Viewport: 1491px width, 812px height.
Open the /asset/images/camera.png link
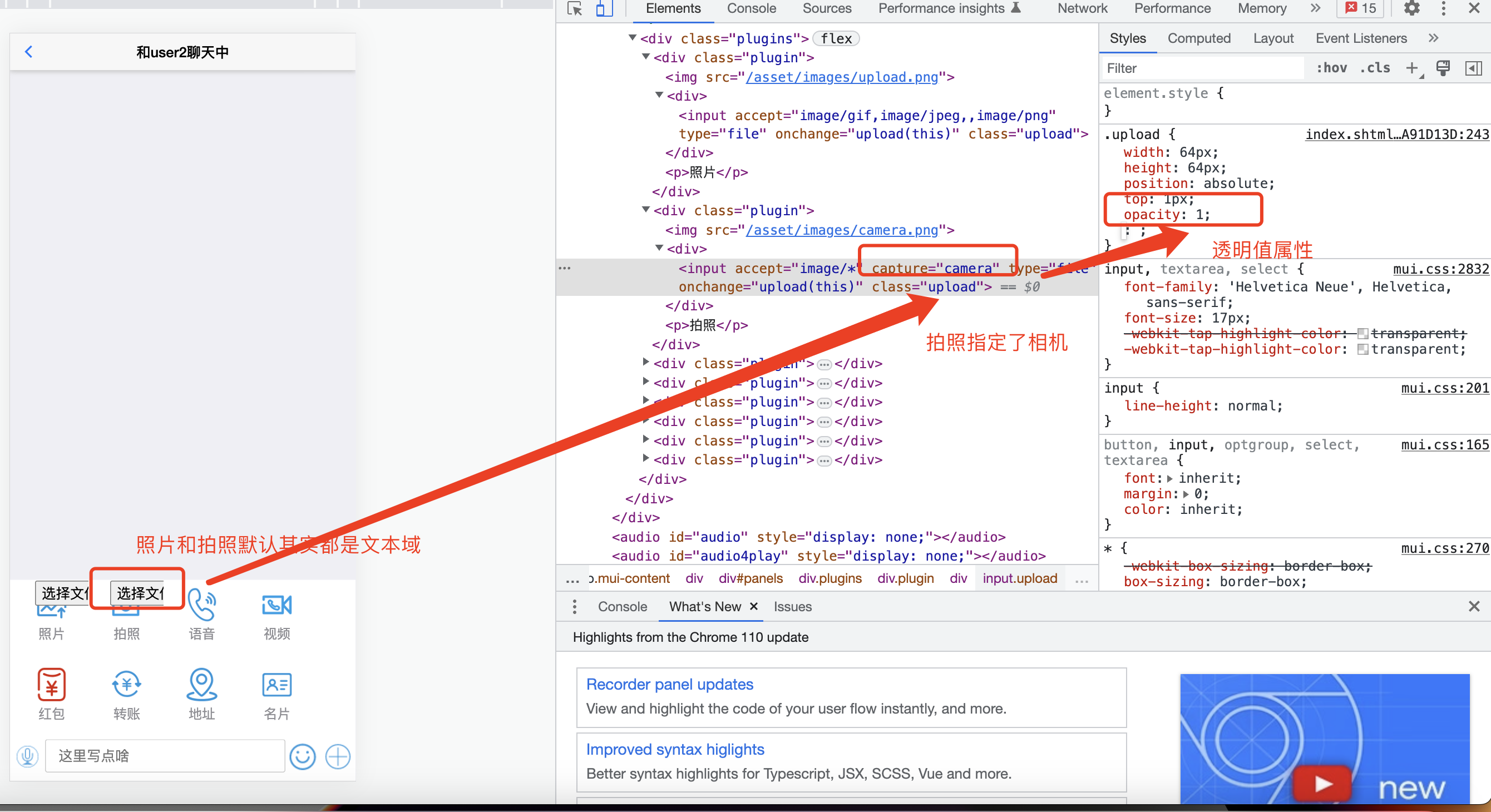pyautogui.click(x=842, y=230)
